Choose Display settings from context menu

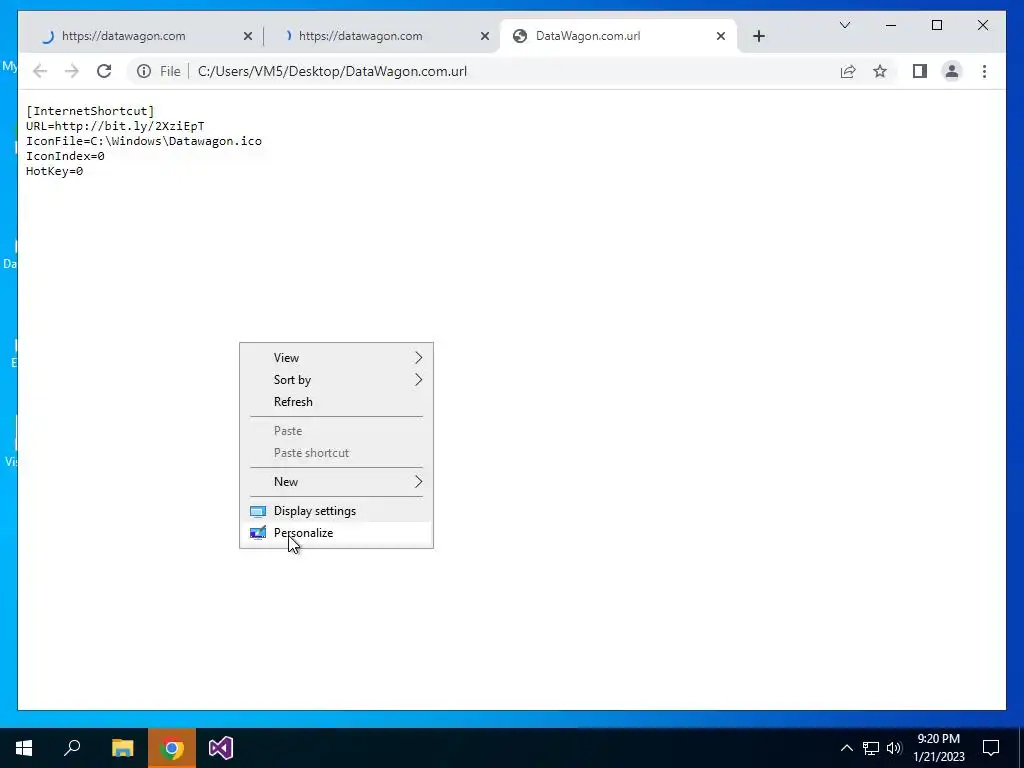[336, 511]
